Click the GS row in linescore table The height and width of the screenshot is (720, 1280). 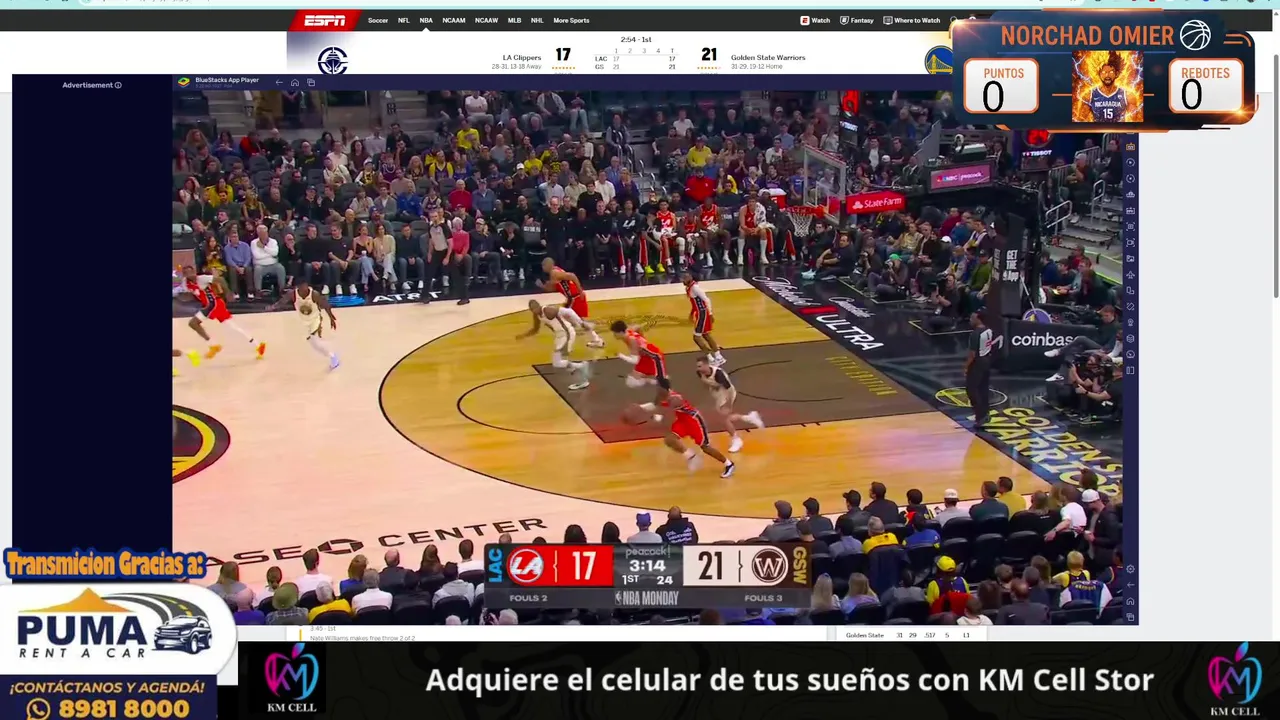(636, 67)
